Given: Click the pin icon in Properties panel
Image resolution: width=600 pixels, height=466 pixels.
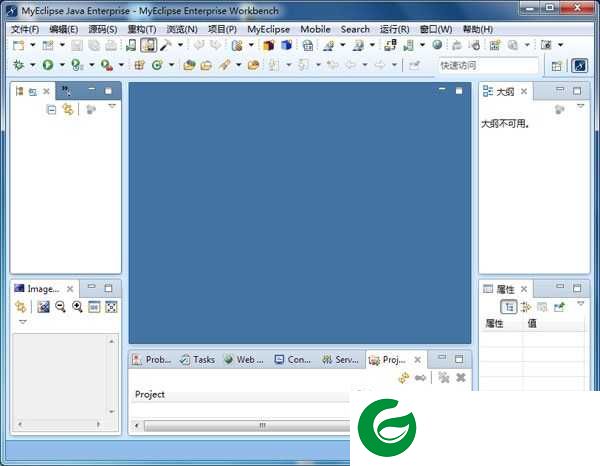Looking at the screenshot, I should pos(559,306).
